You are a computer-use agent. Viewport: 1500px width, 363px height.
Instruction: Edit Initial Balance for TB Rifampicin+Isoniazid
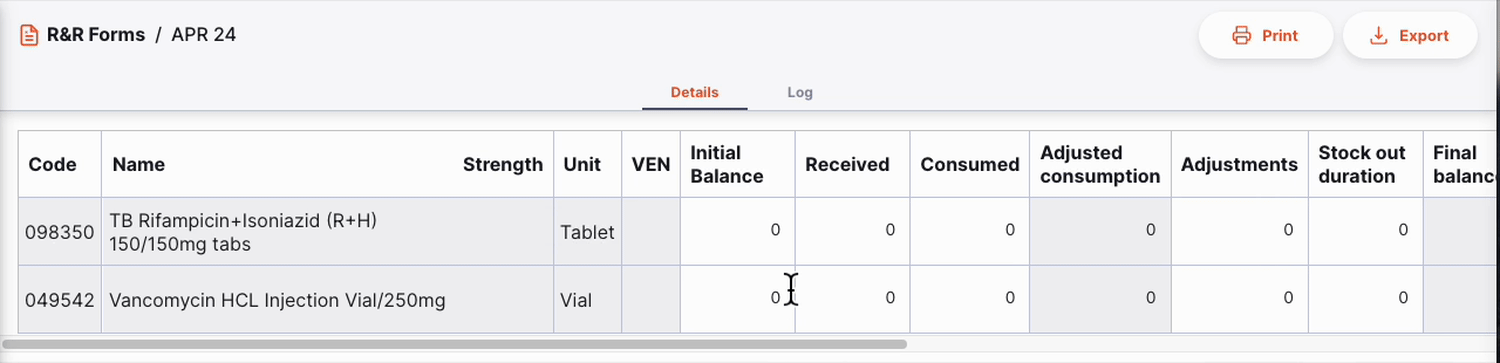[x=738, y=231]
